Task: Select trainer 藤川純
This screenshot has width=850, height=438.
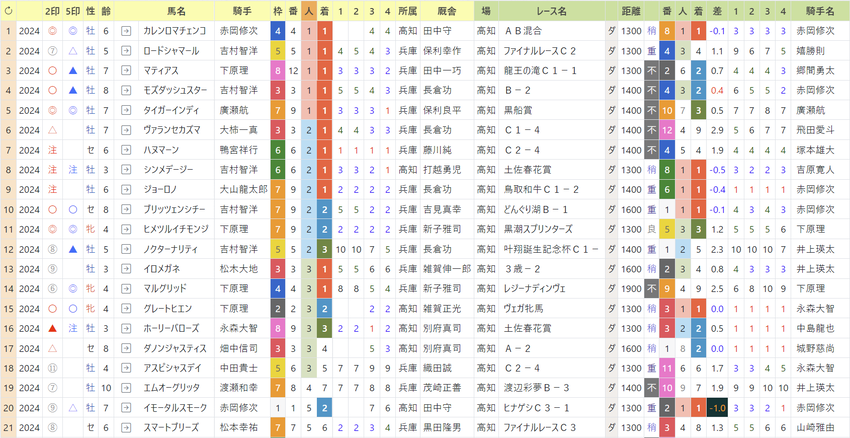Action: point(437,150)
